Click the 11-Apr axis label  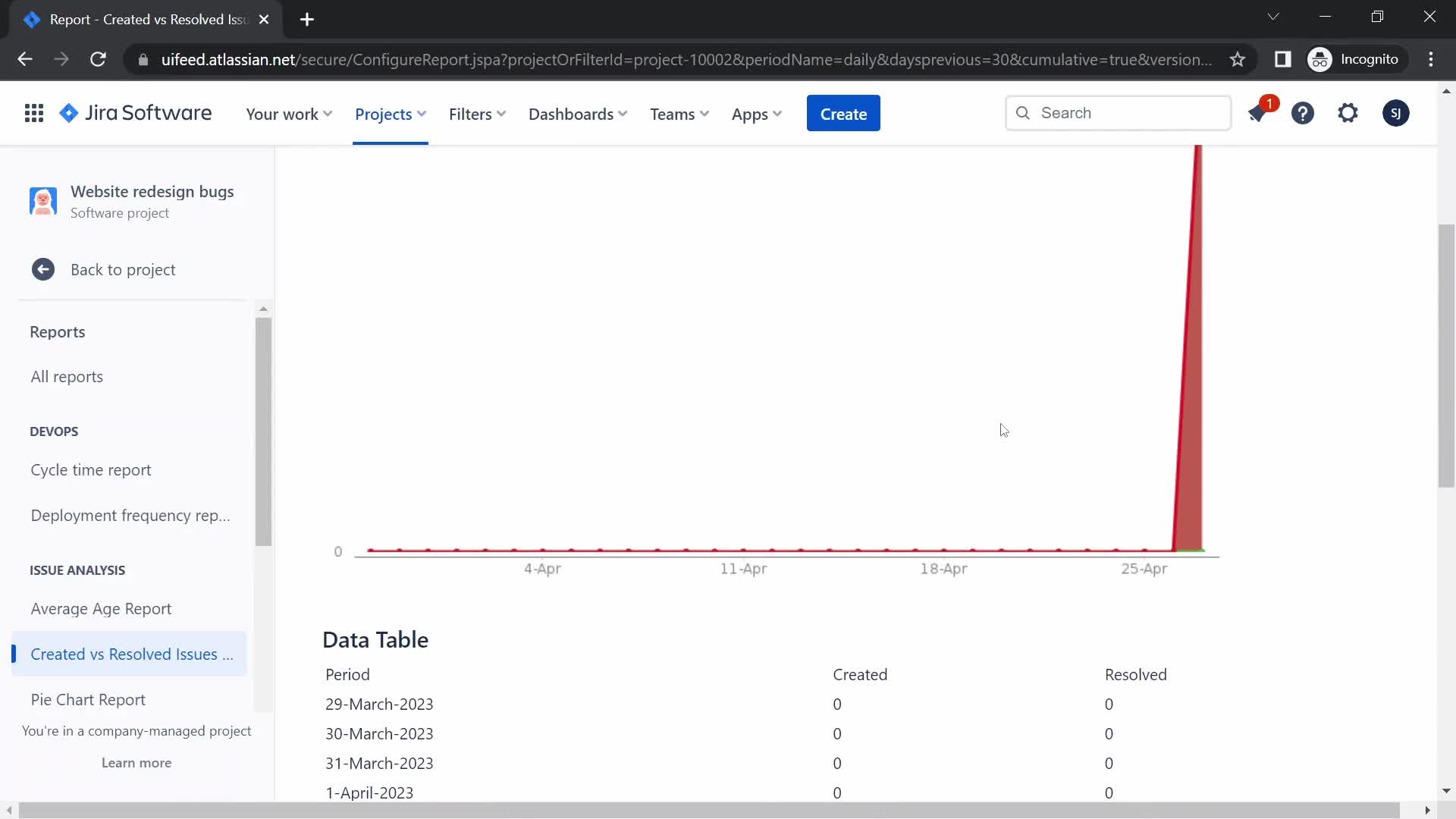743,569
